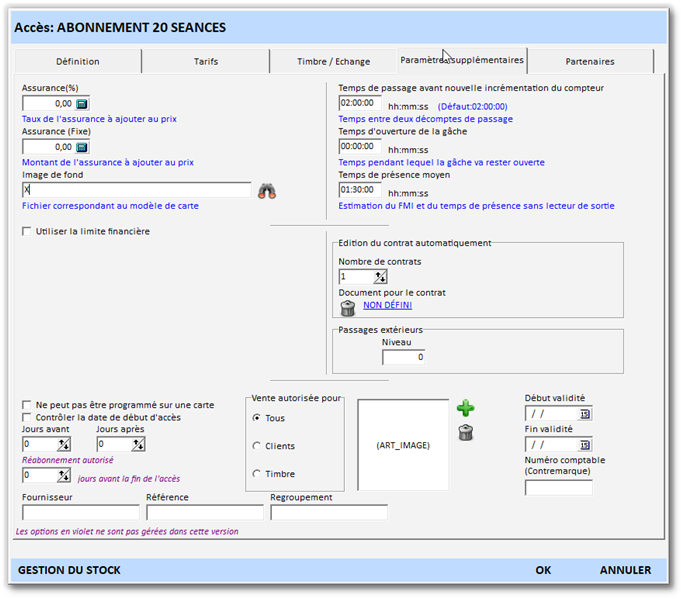Add image with green plus icon
684x599 pixels.
(465, 408)
